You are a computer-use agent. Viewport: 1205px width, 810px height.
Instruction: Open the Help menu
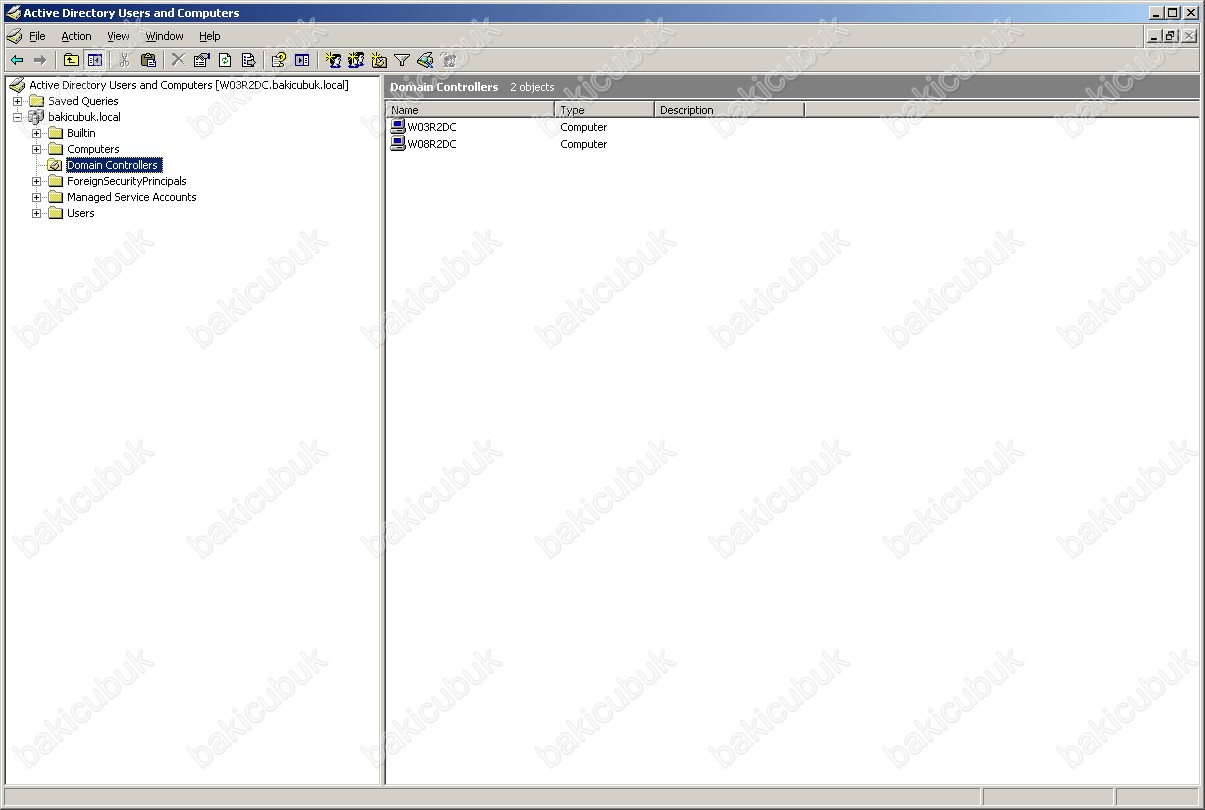click(x=209, y=36)
